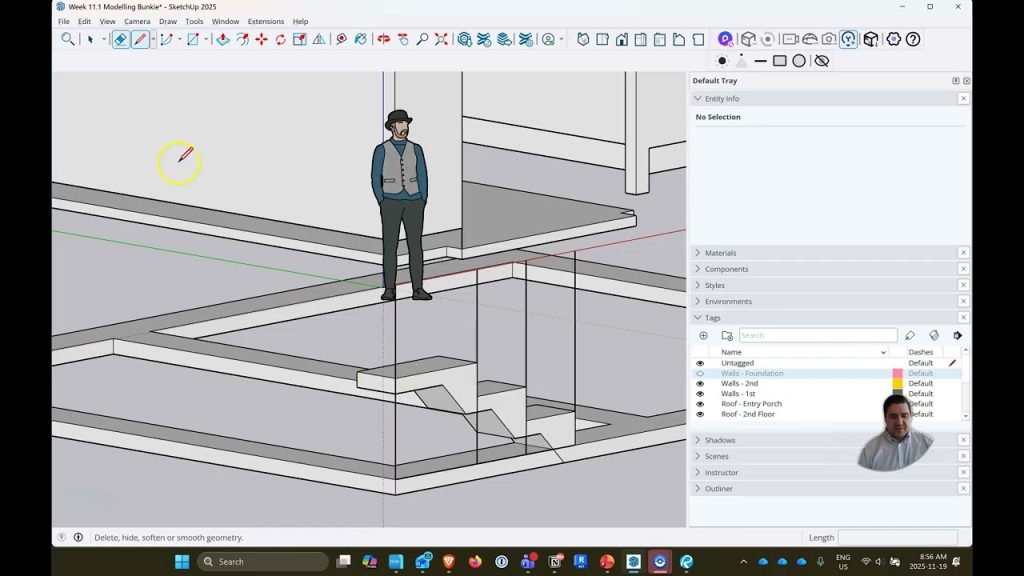Toggle visibility of Roof - Entry Porch tag
This screenshot has width=1024, height=576.
click(700, 404)
